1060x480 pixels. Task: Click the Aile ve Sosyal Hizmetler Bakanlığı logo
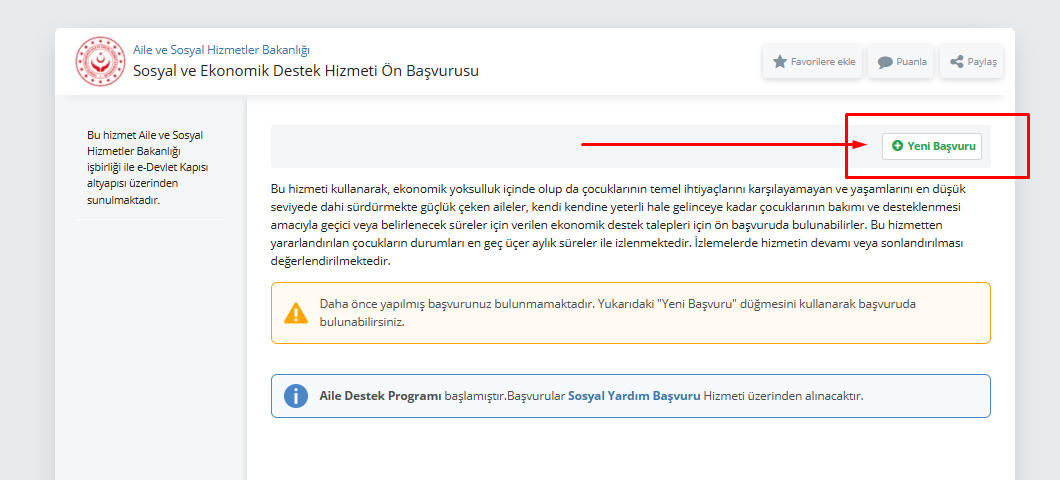100,61
